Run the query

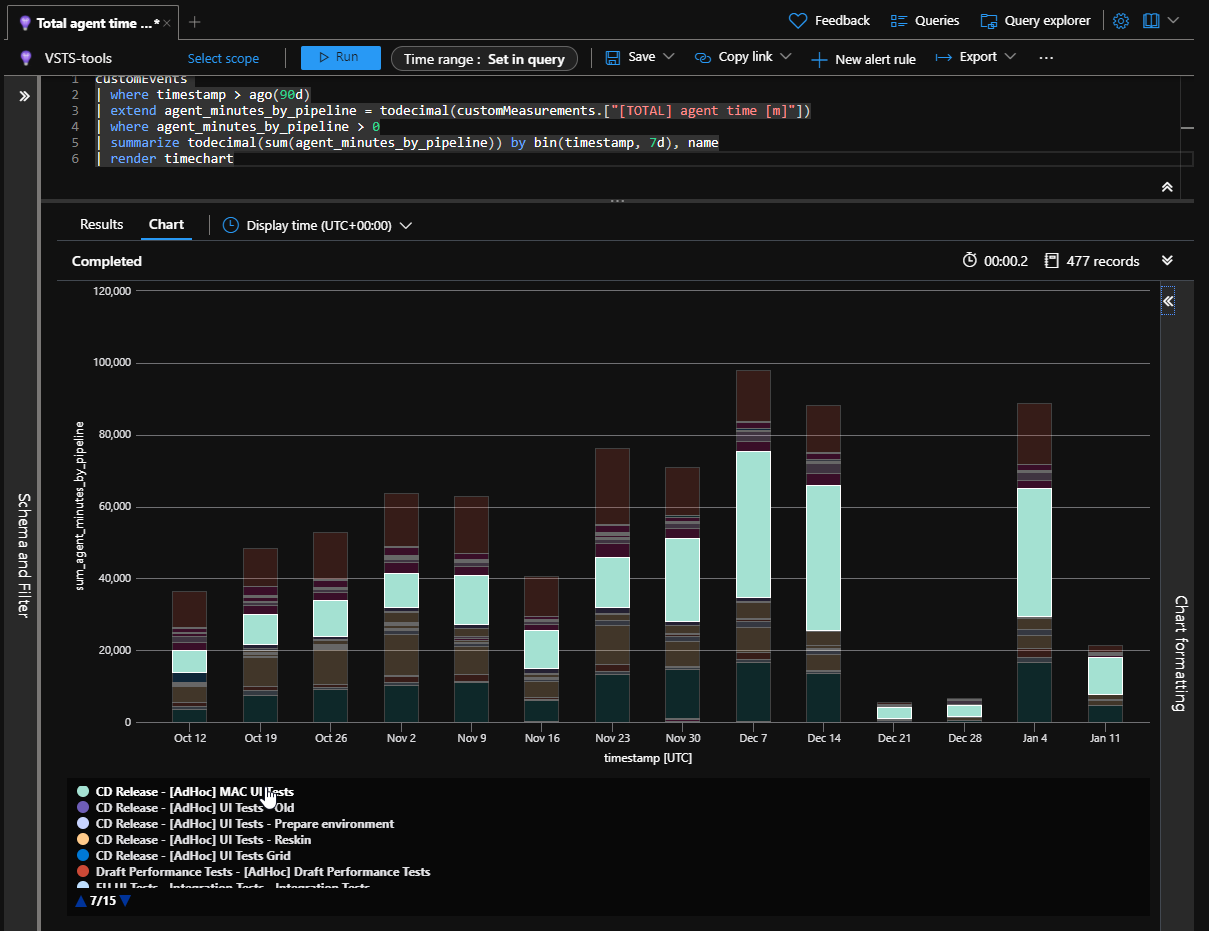(340, 58)
